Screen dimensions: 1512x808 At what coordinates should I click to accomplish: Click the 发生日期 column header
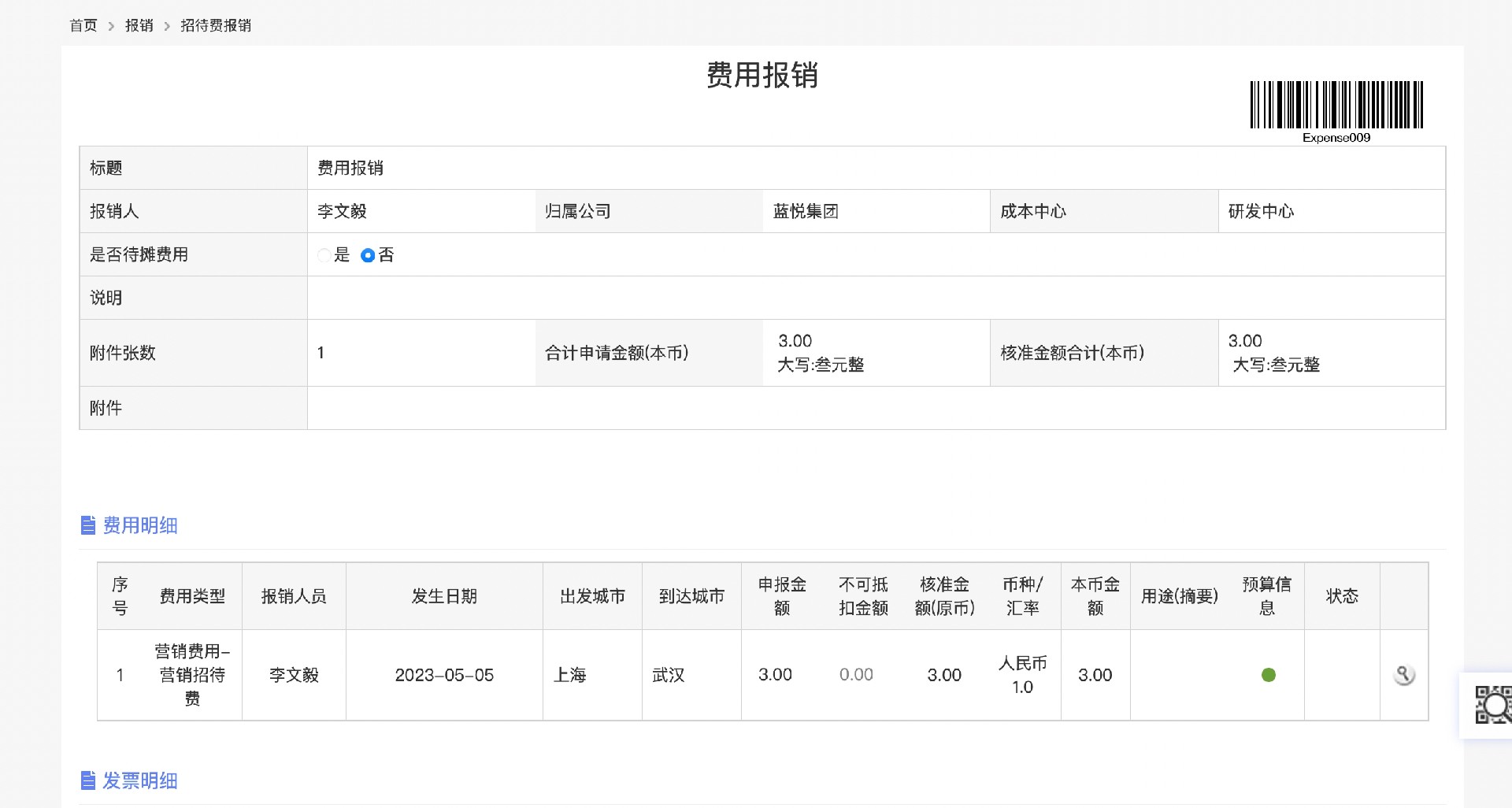pyautogui.click(x=444, y=596)
